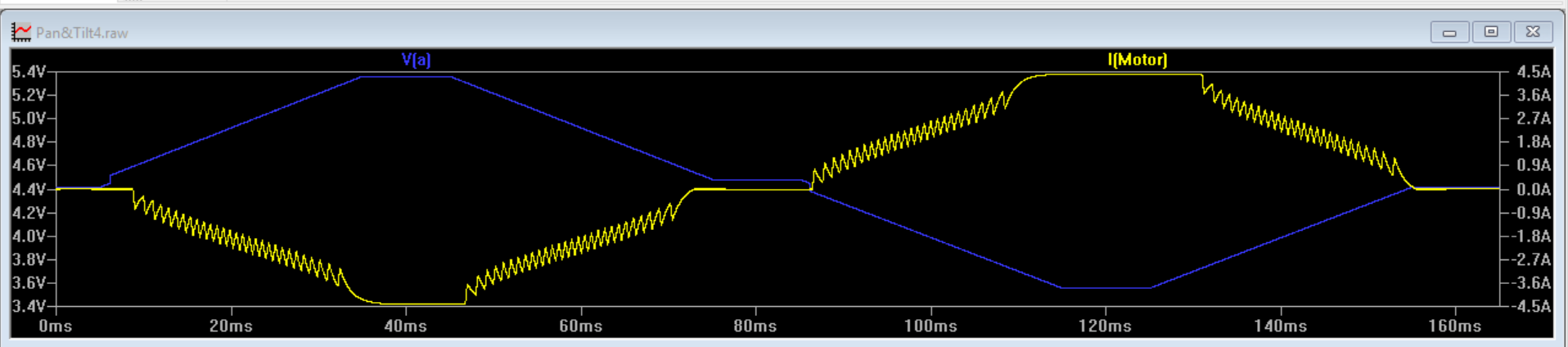Viewport: 1568px width, 347px height.
Task: Click the -0.9A right axis label
Action: pyautogui.click(x=1531, y=213)
